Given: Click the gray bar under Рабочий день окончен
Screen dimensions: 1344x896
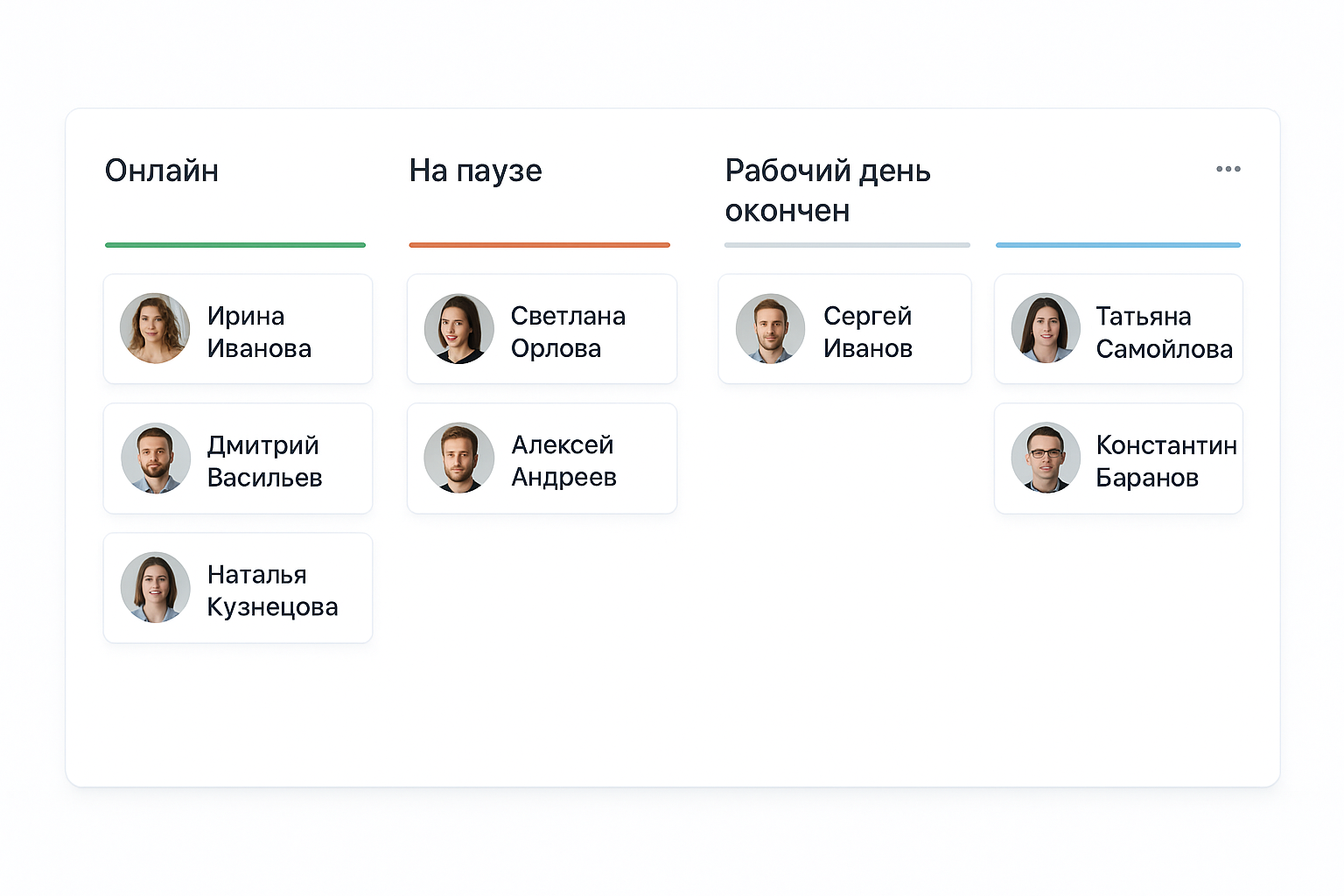Looking at the screenshot, I should pyautogui.click(x=846, y=245).
